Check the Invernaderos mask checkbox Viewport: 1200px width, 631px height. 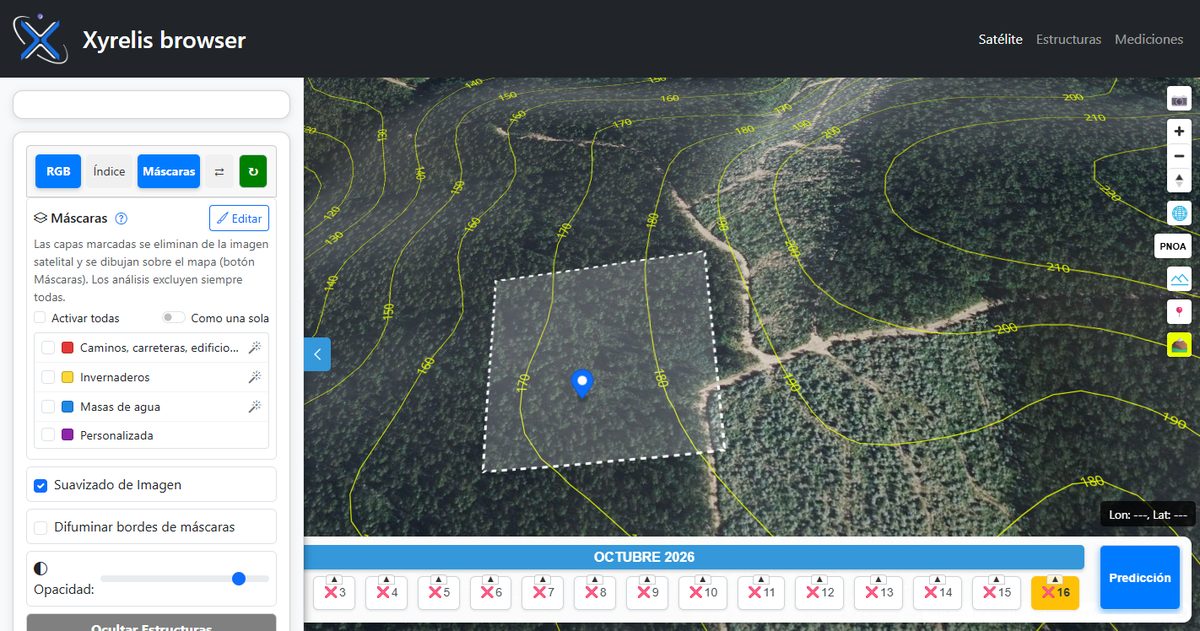coord(48,377)
